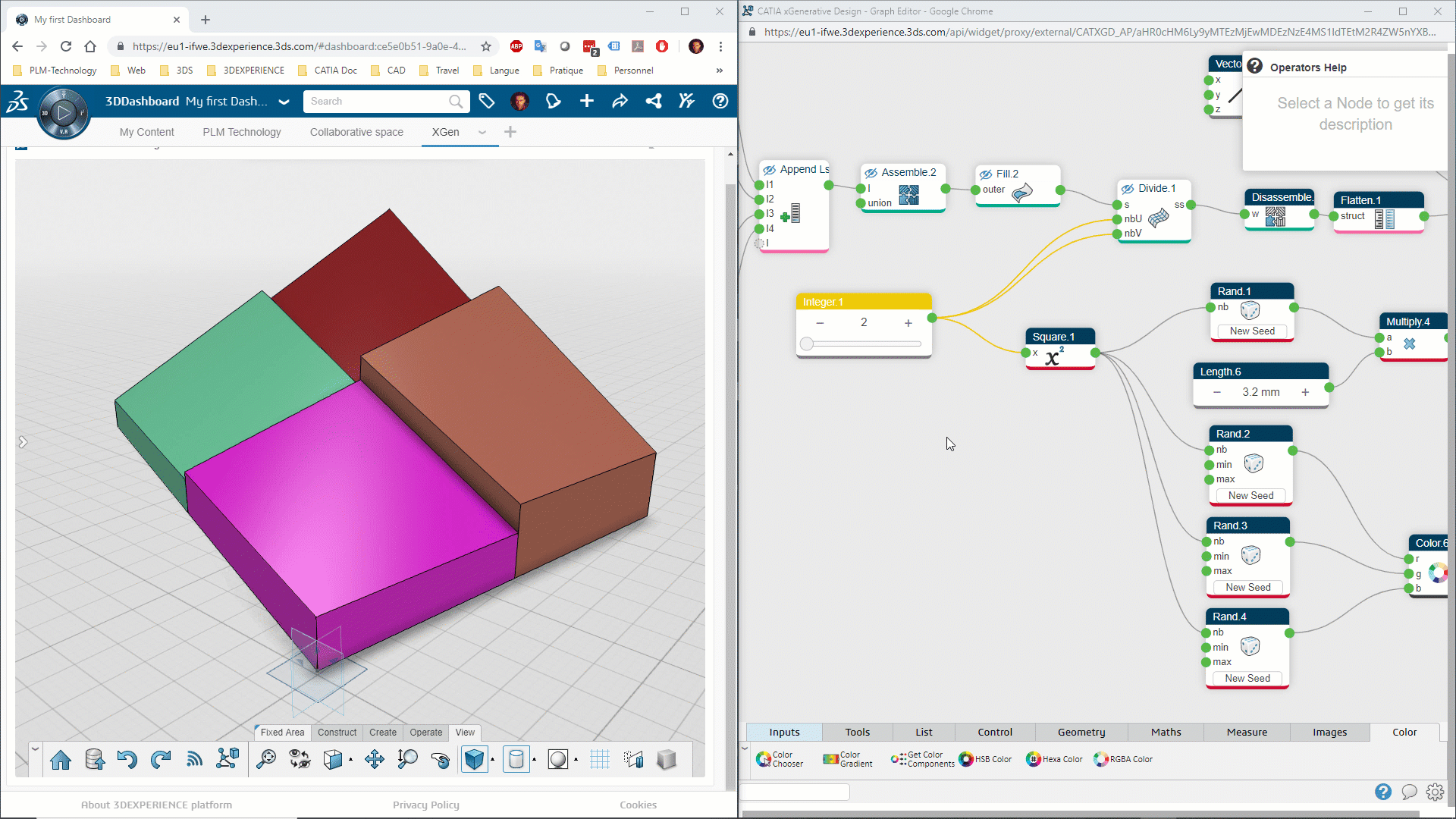Decrement Integer.1 value with minus
The width and height of the screenshot is (1456, 819).
(x=820, y=323)
